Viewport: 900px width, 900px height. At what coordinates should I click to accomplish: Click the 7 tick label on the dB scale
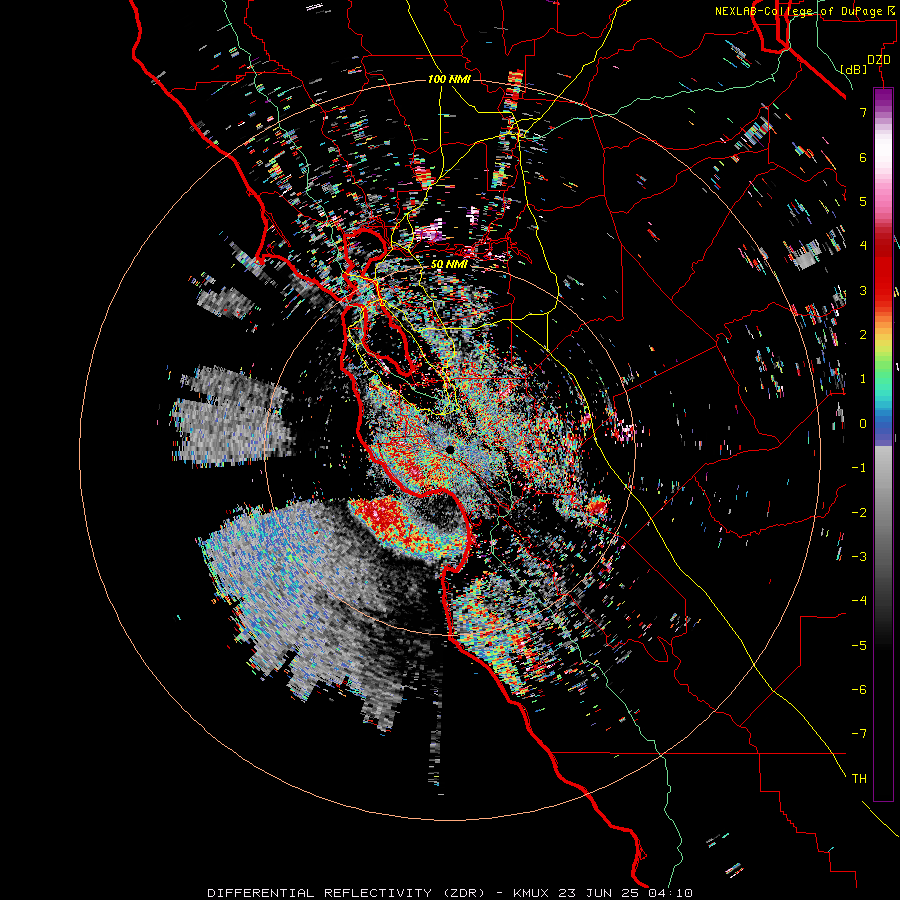pos(863,112)
